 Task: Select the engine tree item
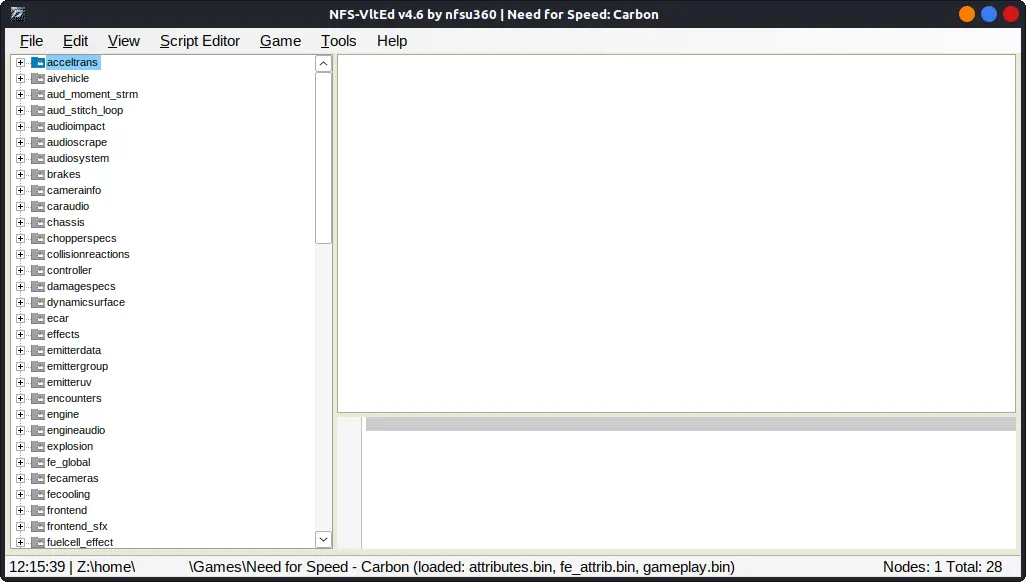pos(63,414)
